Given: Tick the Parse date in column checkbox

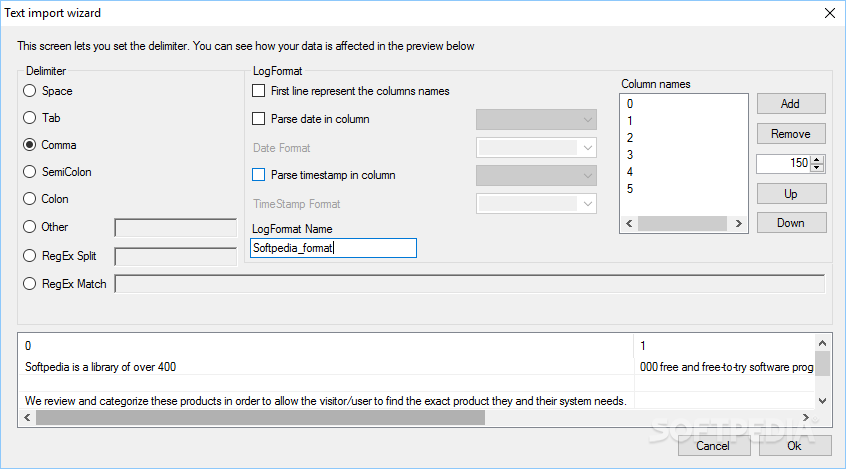Looking at the screenshot, I should tap(259, 119).
